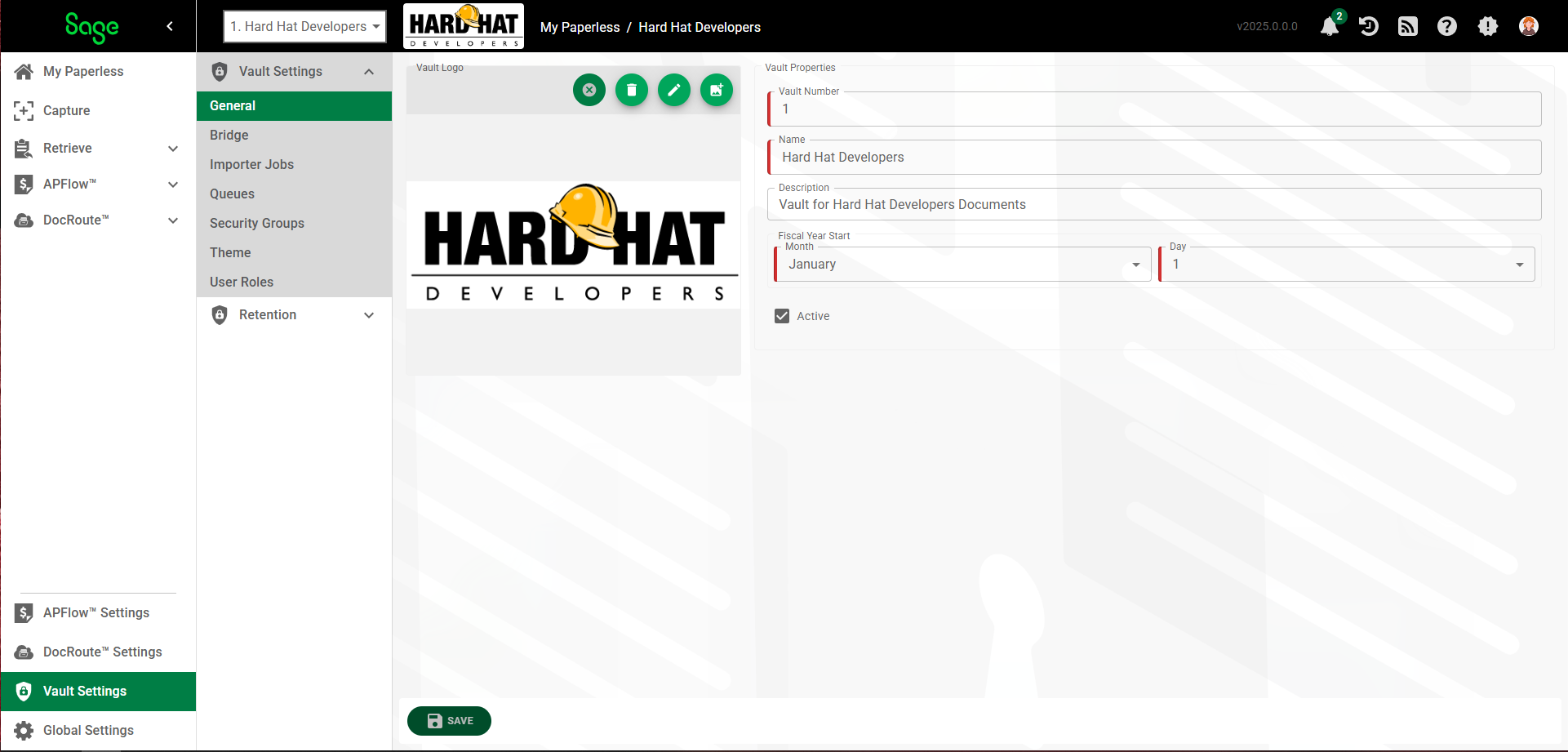
Task: Open the vault selector dropdown
Action: 304,26
